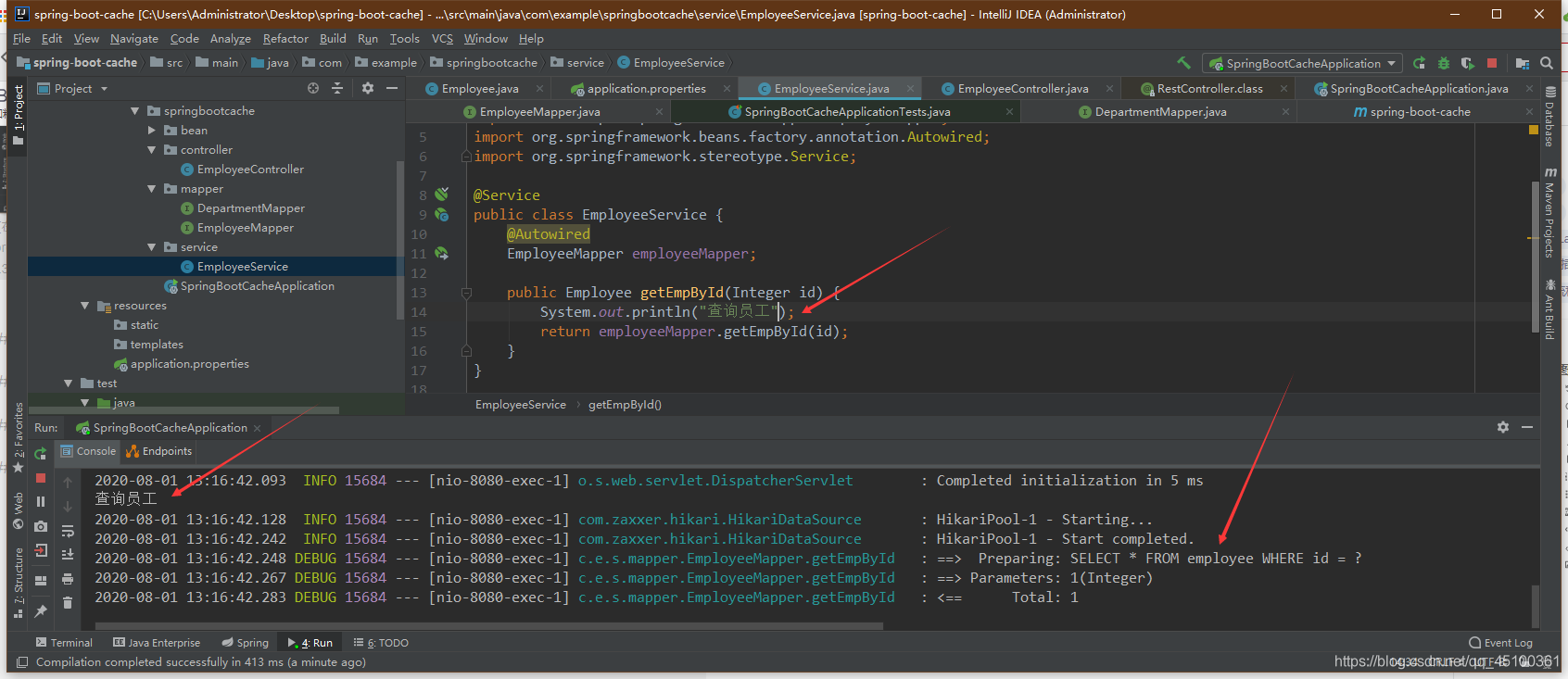Toggle the Database side panel
The height and width of the screenshot is (679, 1568).
point(1549,118)
